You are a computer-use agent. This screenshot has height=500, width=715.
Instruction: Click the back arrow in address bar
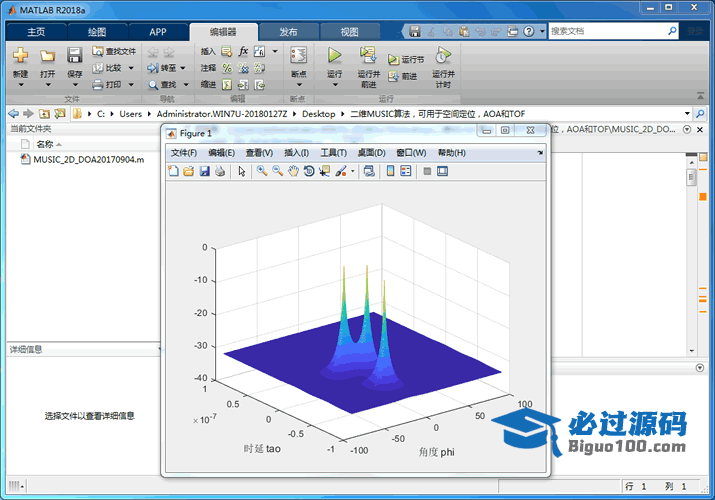tap(14, 113)
